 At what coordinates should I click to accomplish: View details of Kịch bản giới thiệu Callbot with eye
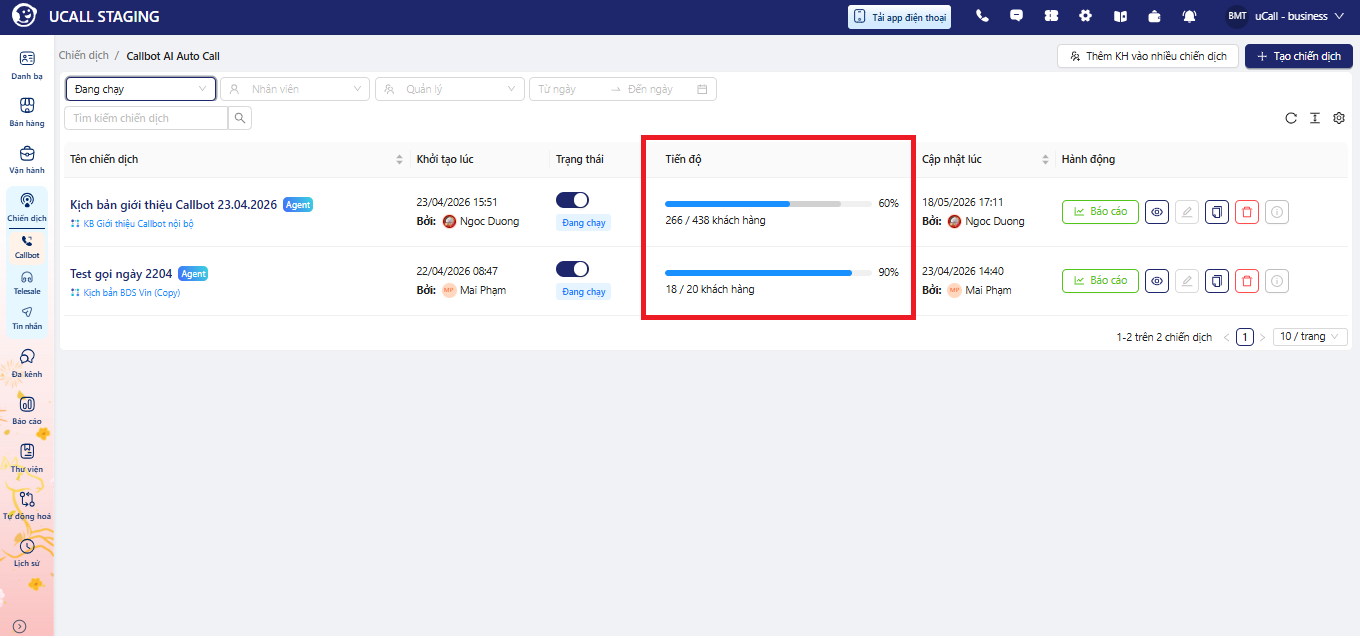(1157, 212)
